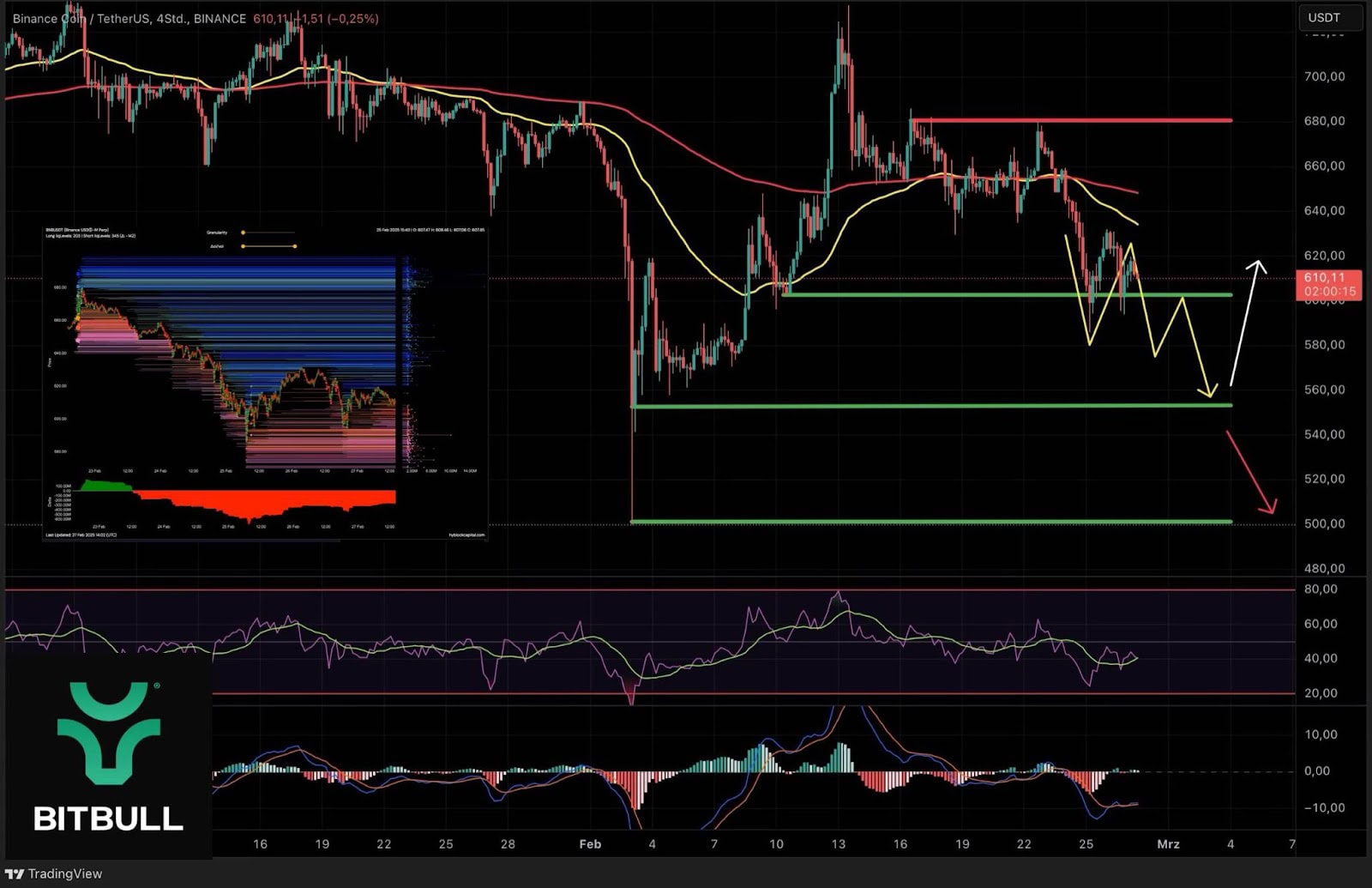The height and width of the screenshot is (888, 1372).
Task: Click the 13 date on the time axis
Action: pos(838,844)
